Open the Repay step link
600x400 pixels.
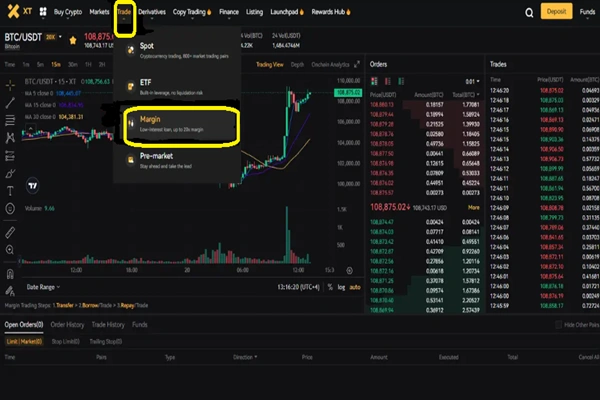click(127, 305)
